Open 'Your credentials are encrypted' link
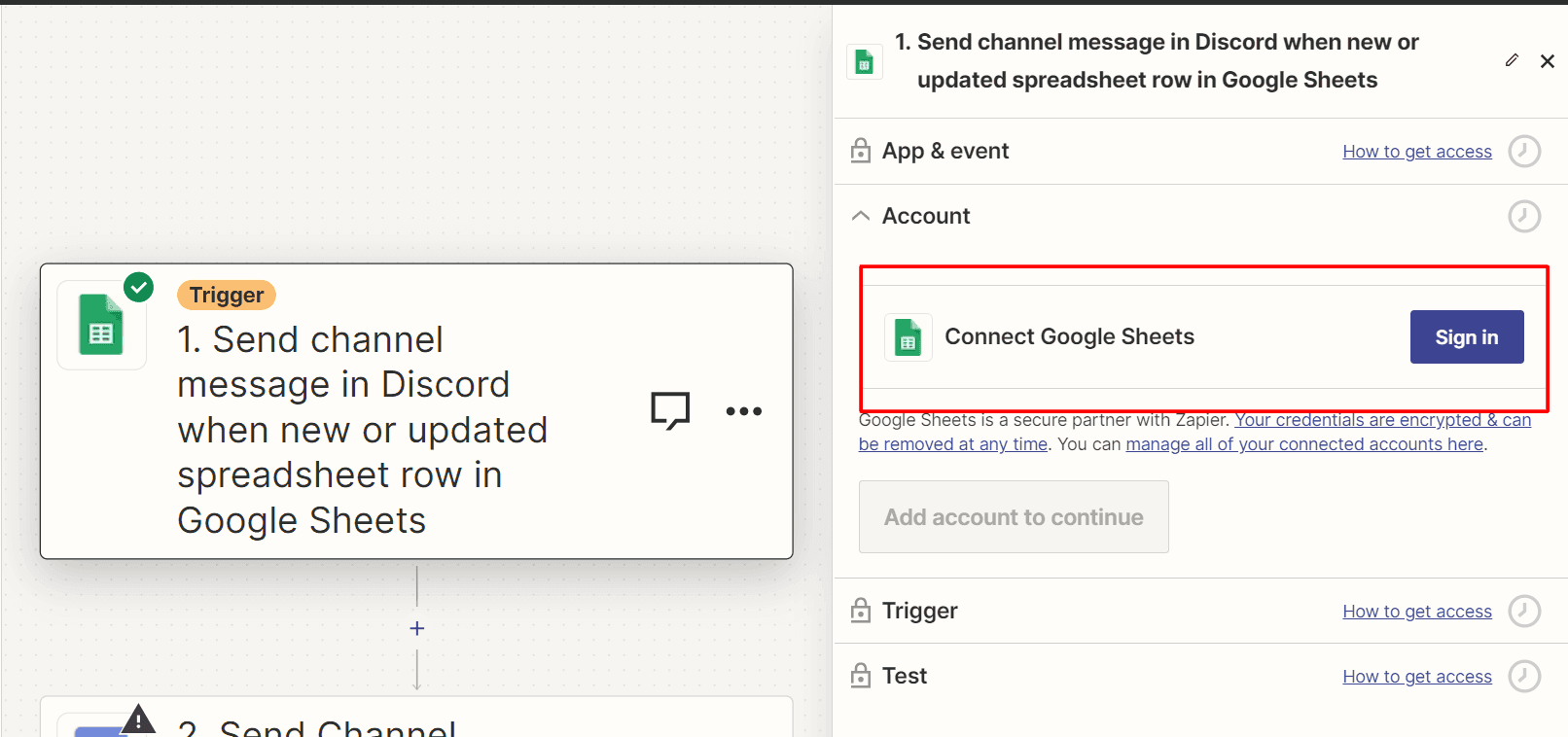Image resolution: width=1568 pixels, height=737 pixels. pyautogui.click(x=1194, y=432)
